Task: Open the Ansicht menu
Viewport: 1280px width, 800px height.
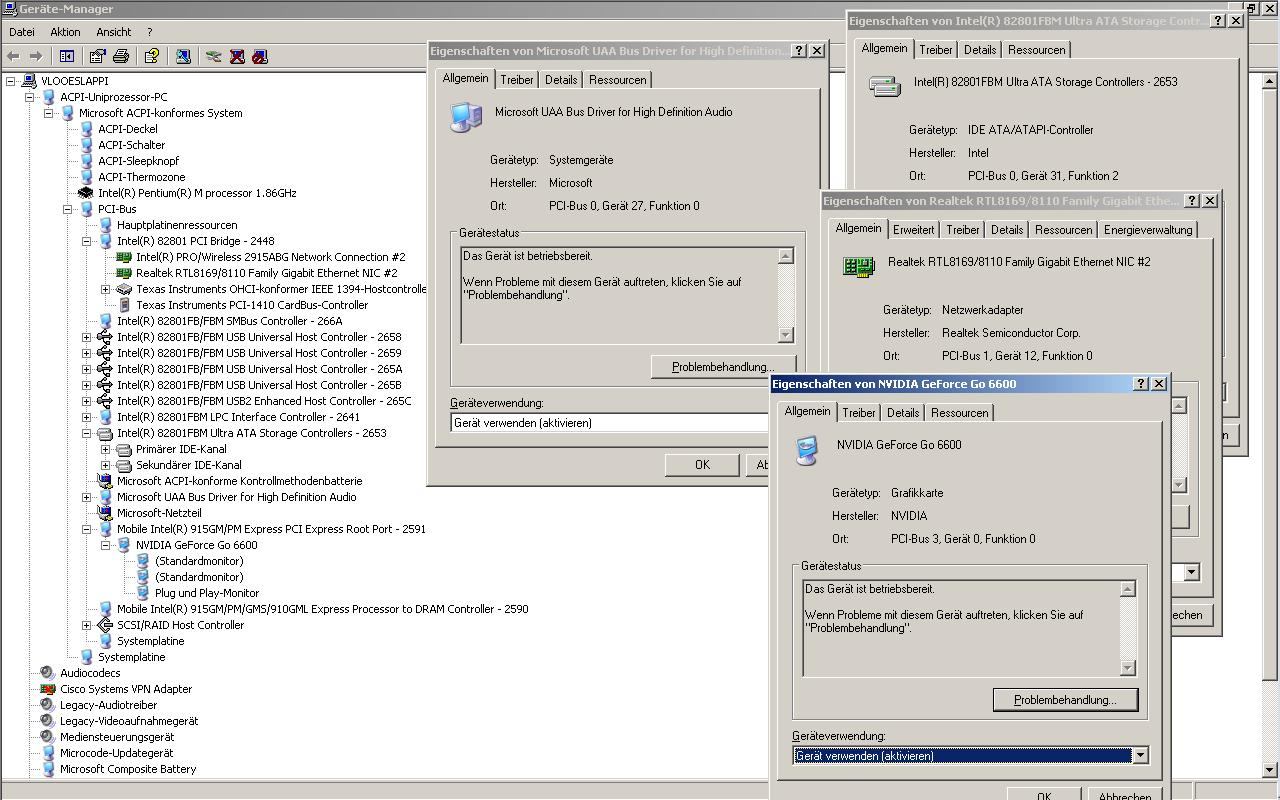Action: (x=113, y=32)
